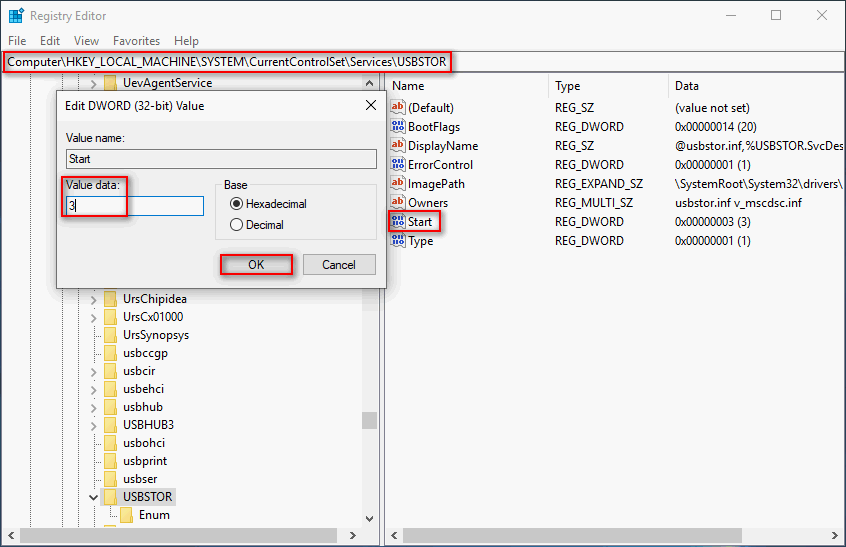Screen dimensions: 846x547
Task: Click the ImagePath string value icon
Action: [x=398, y=183]
